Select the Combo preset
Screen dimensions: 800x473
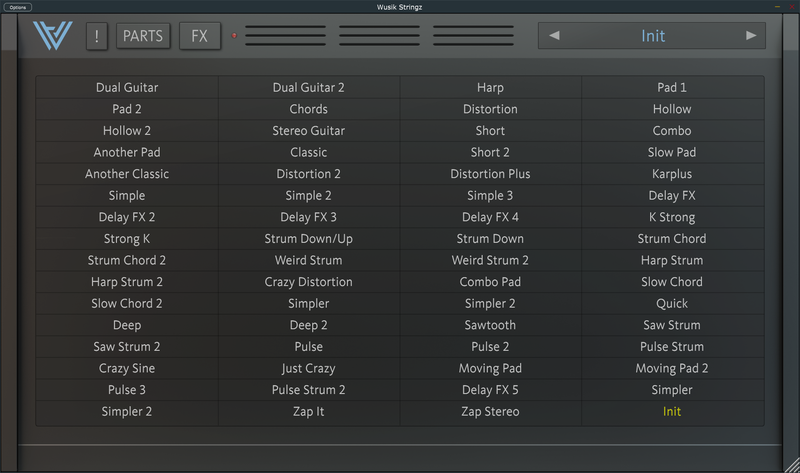(x=672, y=131)
